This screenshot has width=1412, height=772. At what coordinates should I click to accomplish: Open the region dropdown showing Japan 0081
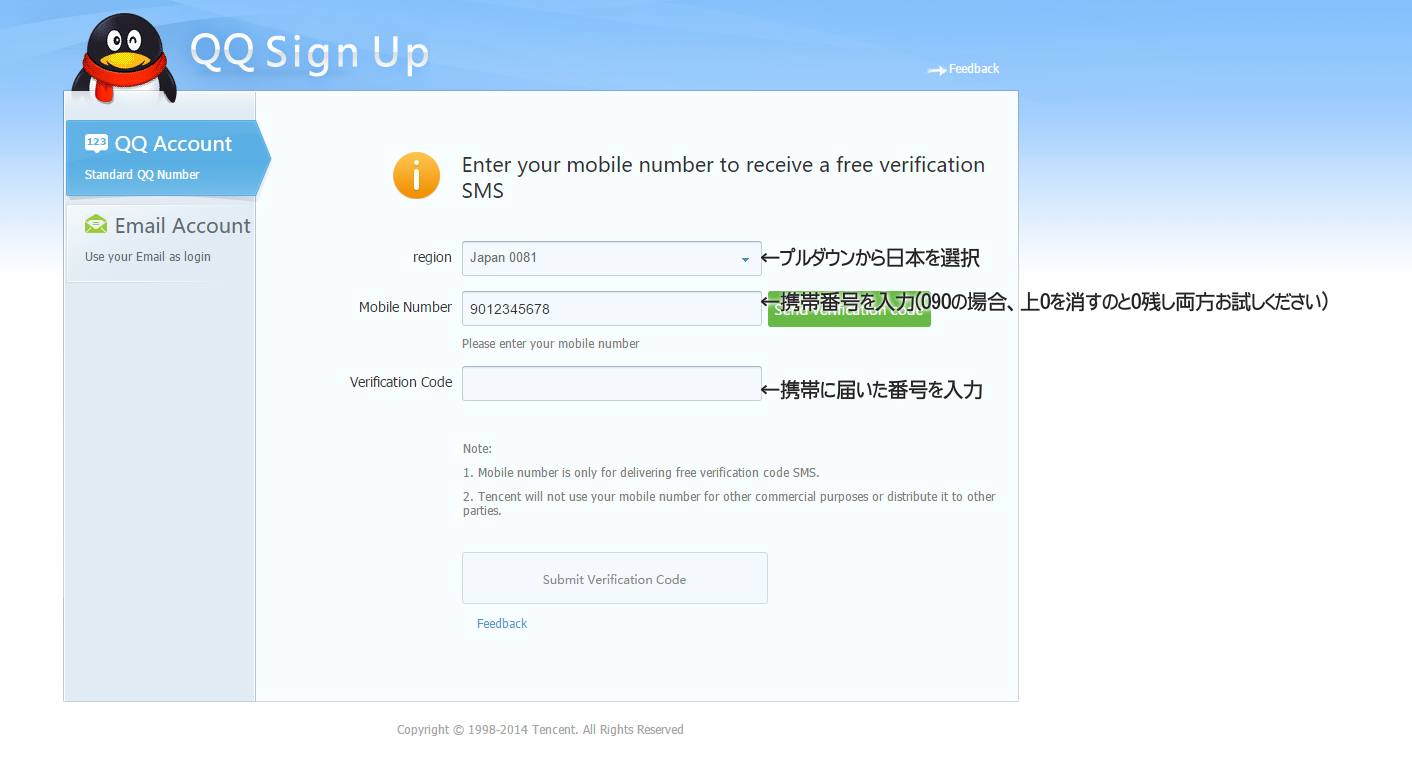click(612, 258)
